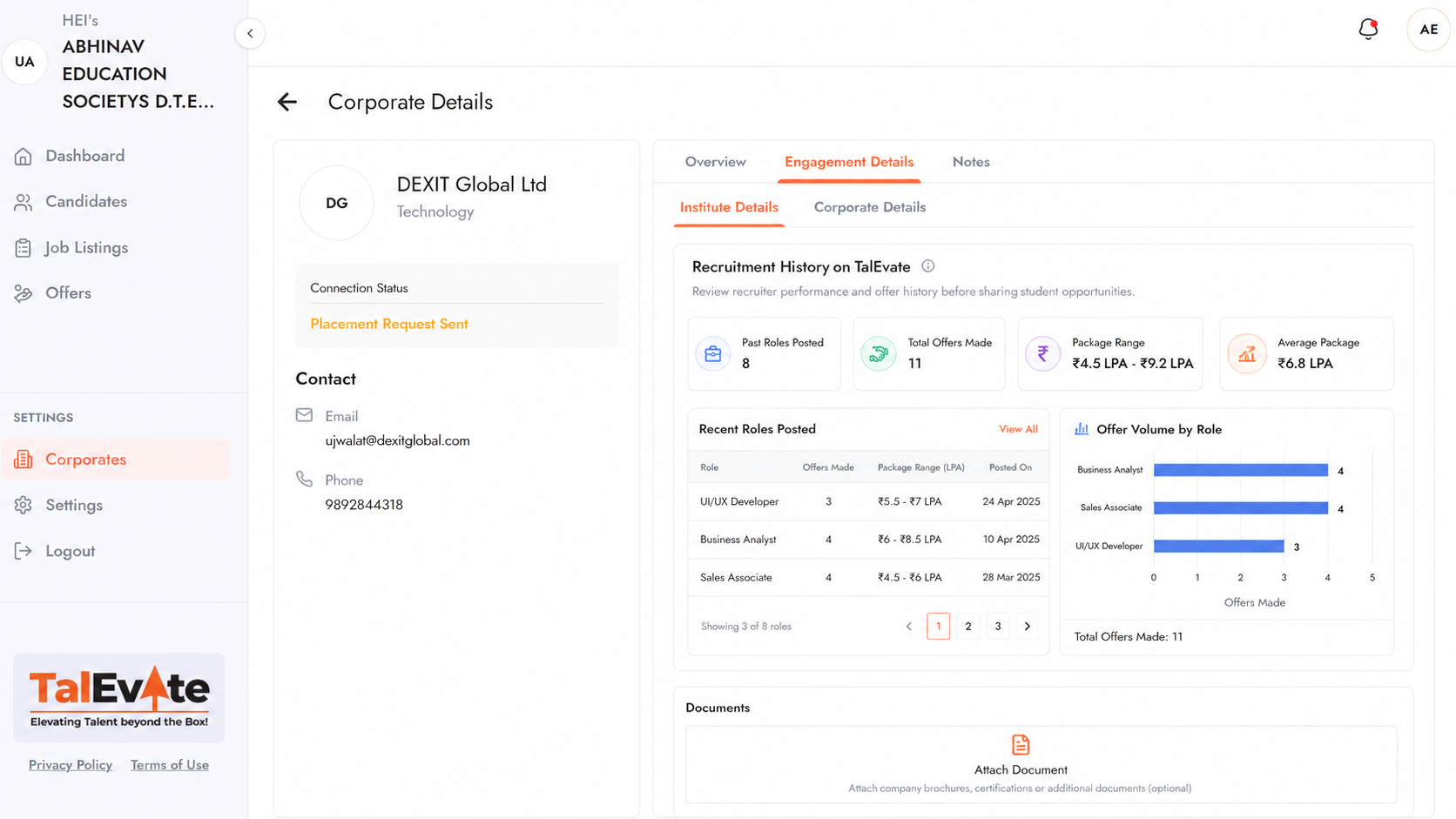Open notifications bell icon
This screenshot has height=819, width=1456.
point(1368,30)
